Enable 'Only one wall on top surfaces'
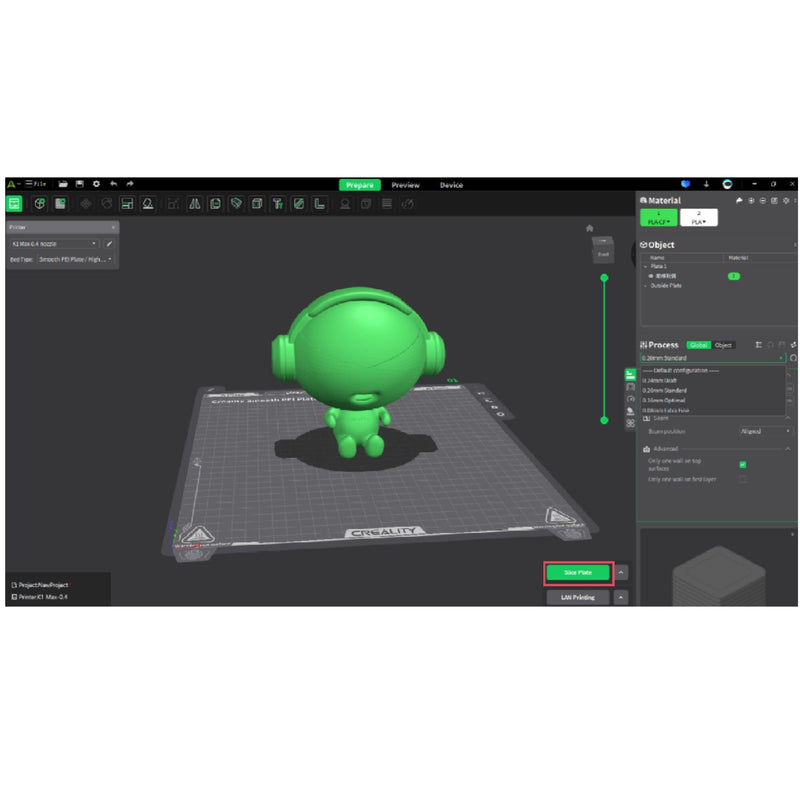 click(x=742, y=464)
